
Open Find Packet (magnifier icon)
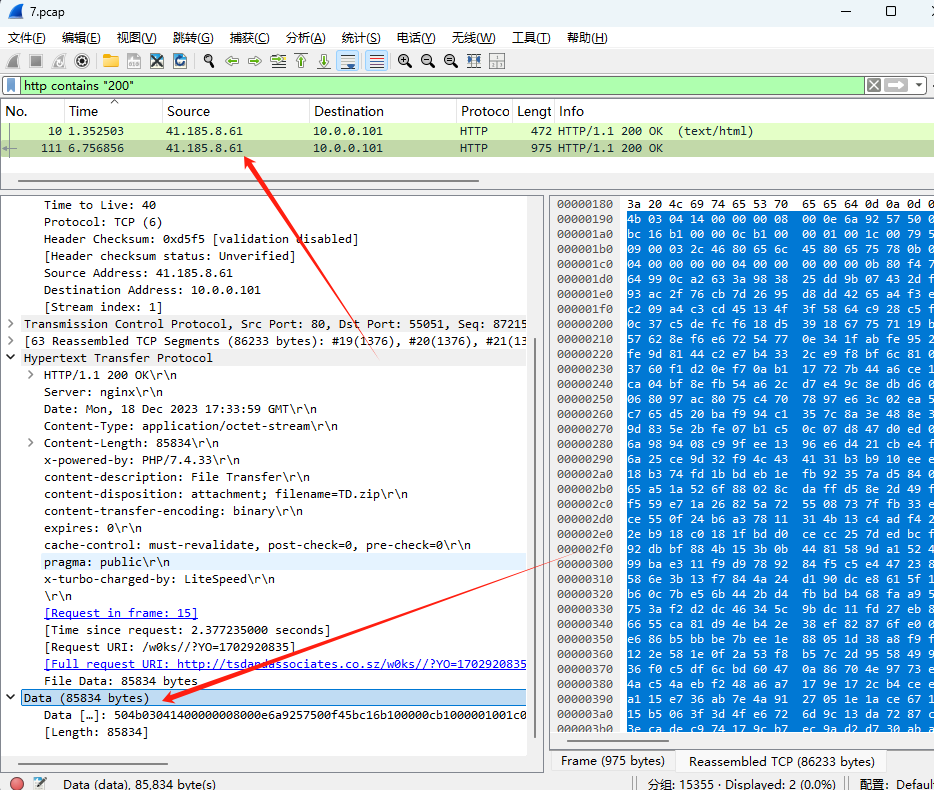[x=208, y=61]
